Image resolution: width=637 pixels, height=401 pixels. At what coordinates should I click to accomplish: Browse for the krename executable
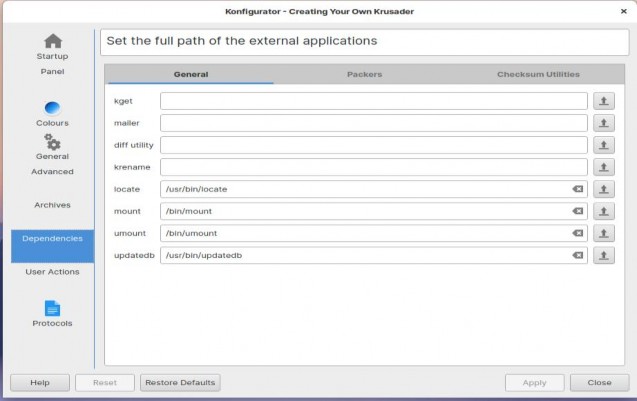point(604,167)
